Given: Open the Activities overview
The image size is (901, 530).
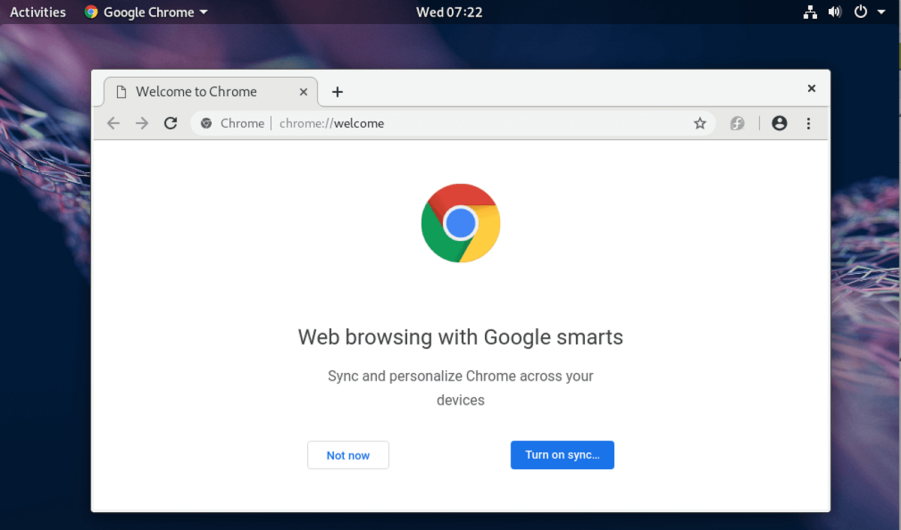Looking at the screenshot, I should [x=38, y=12].
